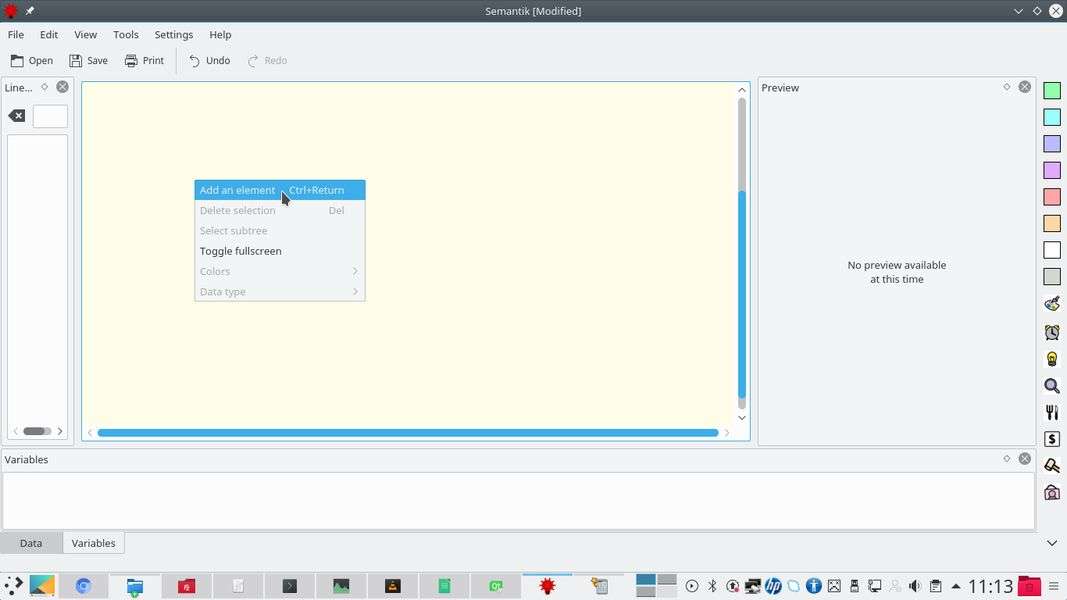
Task: Pick the pink color swatch
Action: (x=1052, y=197)
